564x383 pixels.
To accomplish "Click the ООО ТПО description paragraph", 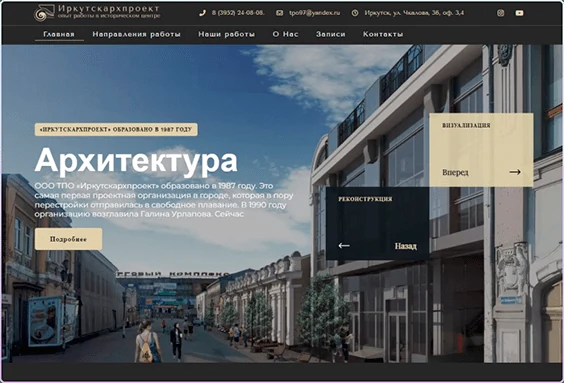I will click(x=164, y=200).
